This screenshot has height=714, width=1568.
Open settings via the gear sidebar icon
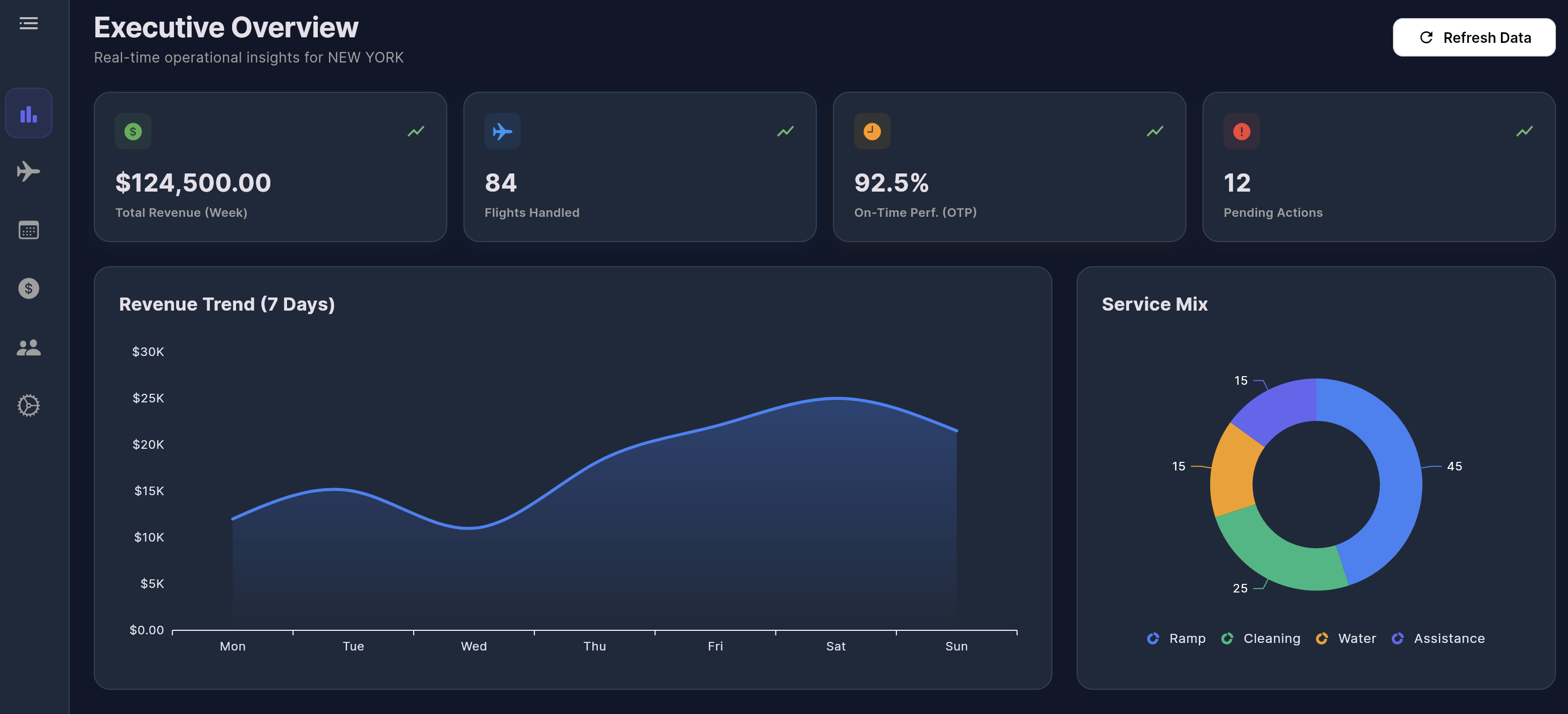point(28,405)
